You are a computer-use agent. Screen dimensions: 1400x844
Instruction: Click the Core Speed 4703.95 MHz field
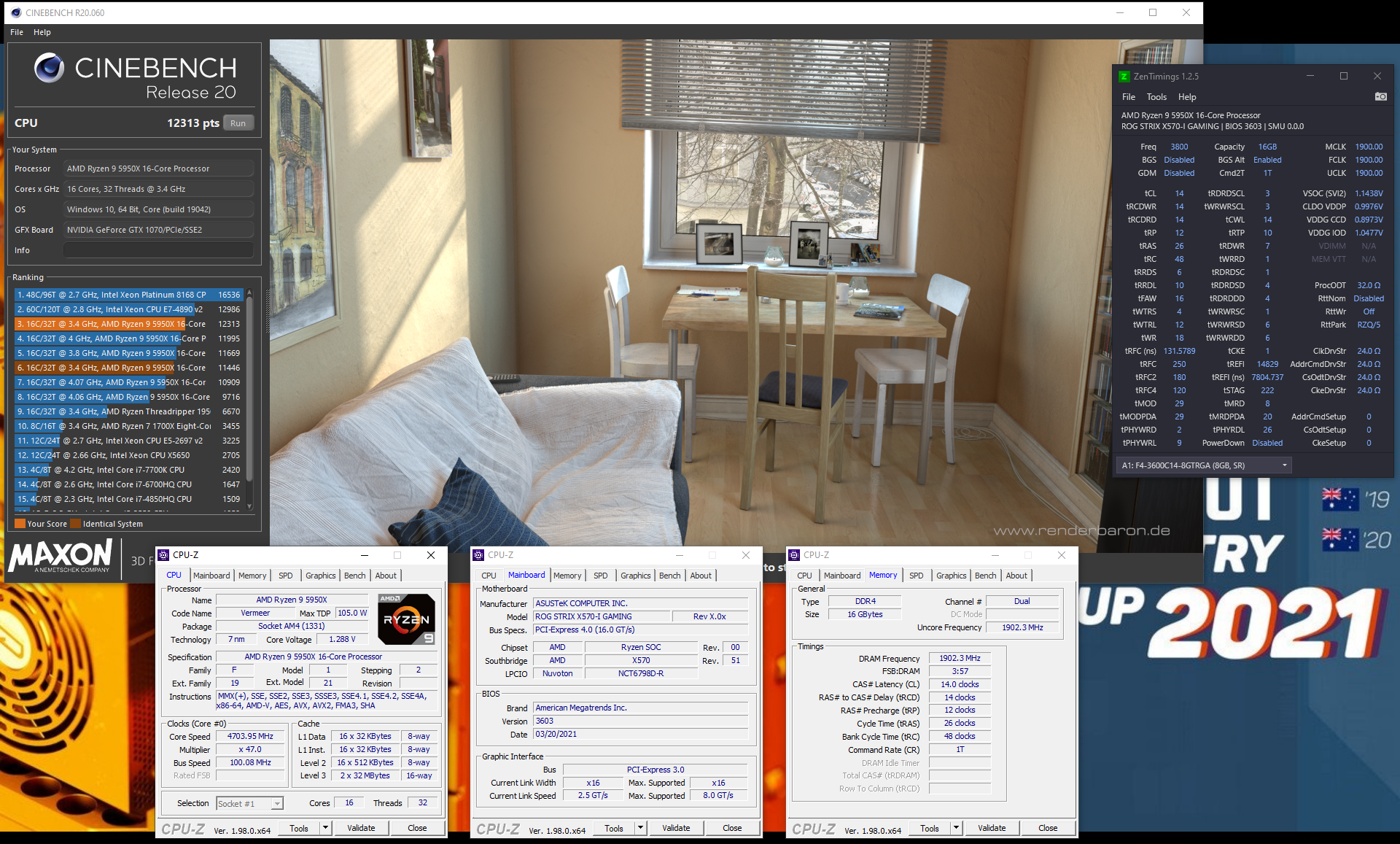[250, 737]
